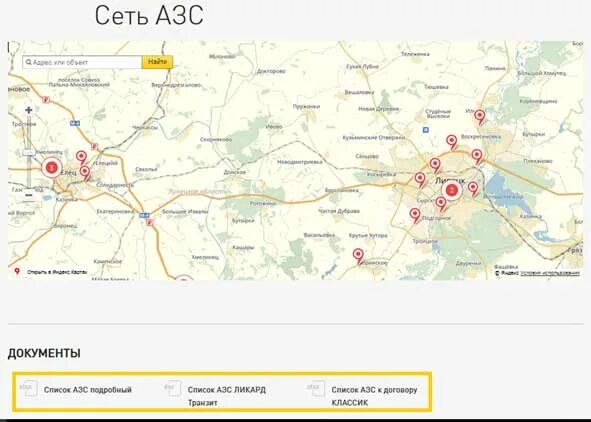Viewport: 591px width, 422px height.
Task: Click the map zoom out minus button
Action: [29, 195]
